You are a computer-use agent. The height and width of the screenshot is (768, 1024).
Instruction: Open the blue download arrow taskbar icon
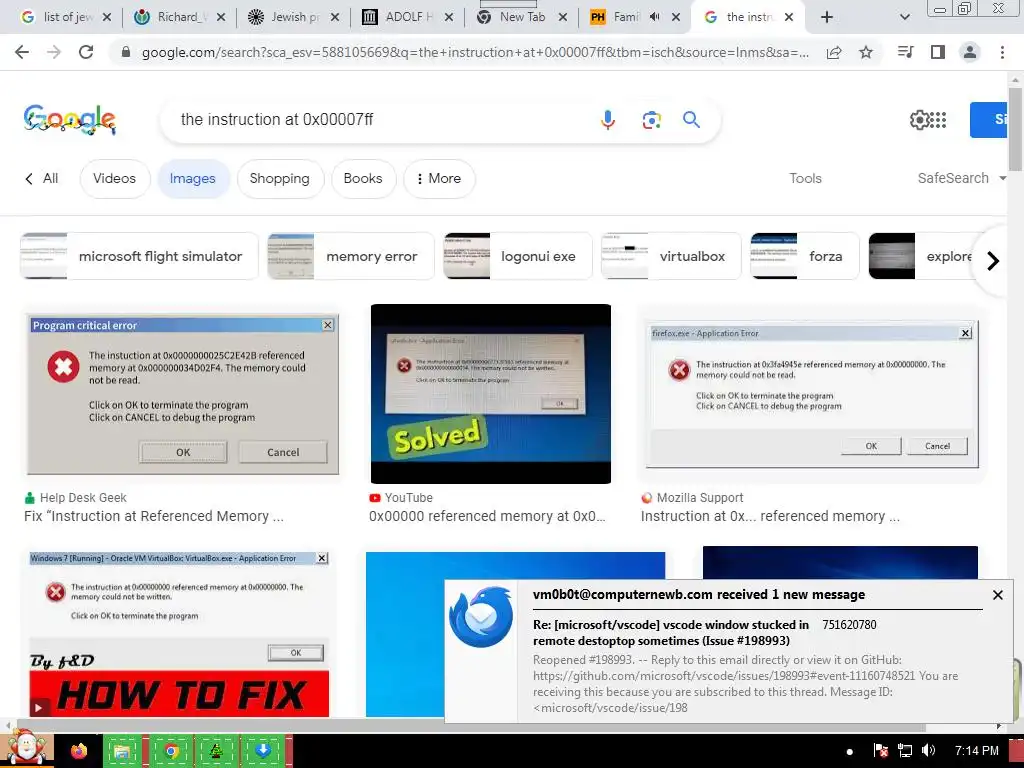[263, 751]
